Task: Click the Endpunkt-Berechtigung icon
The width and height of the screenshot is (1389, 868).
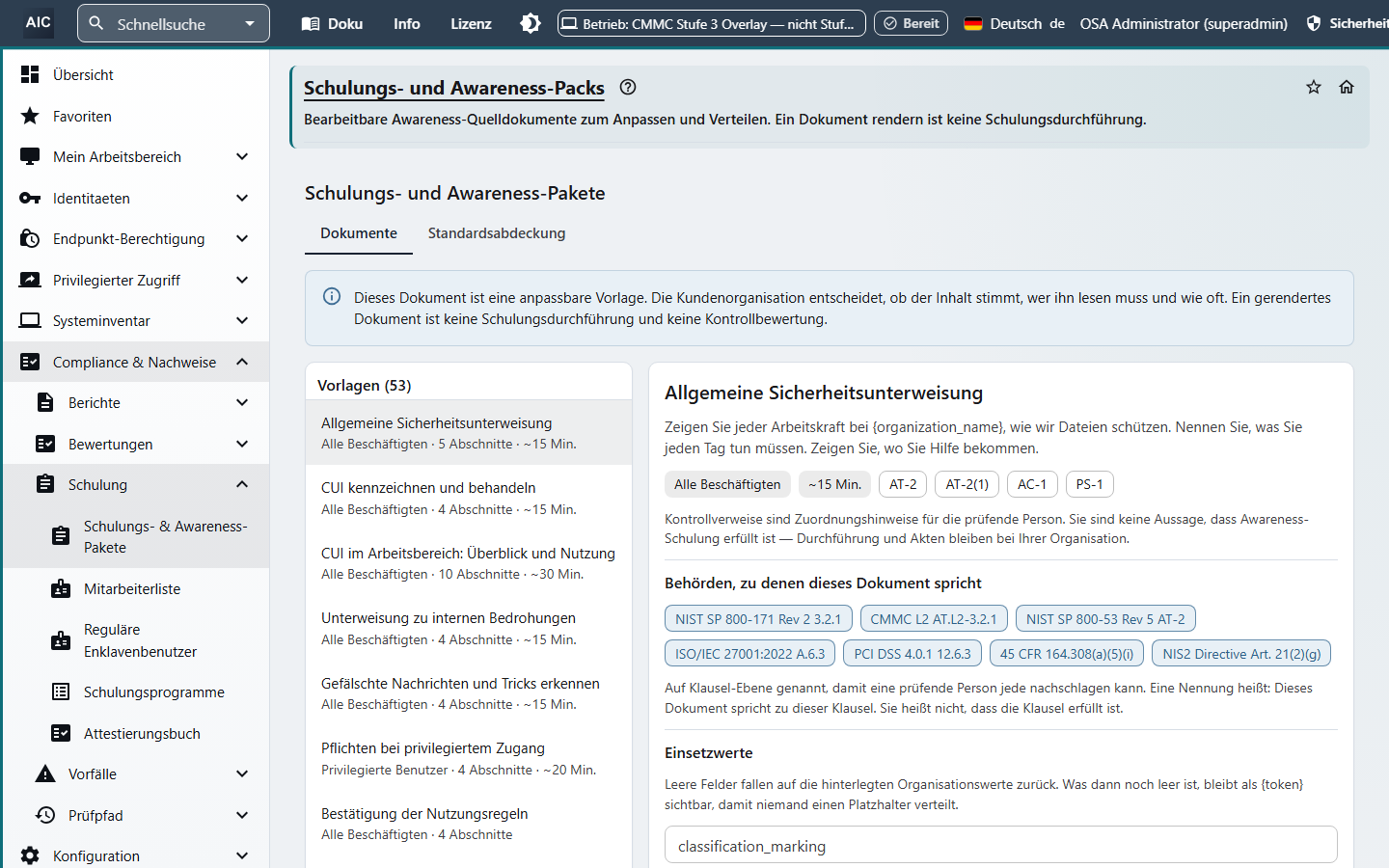Action: [x=30, y=239]
